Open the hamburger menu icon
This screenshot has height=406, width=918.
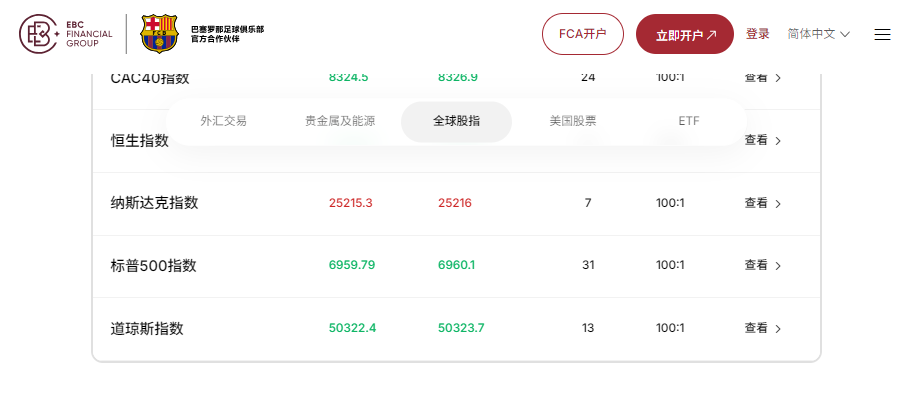tap(882, 35)
